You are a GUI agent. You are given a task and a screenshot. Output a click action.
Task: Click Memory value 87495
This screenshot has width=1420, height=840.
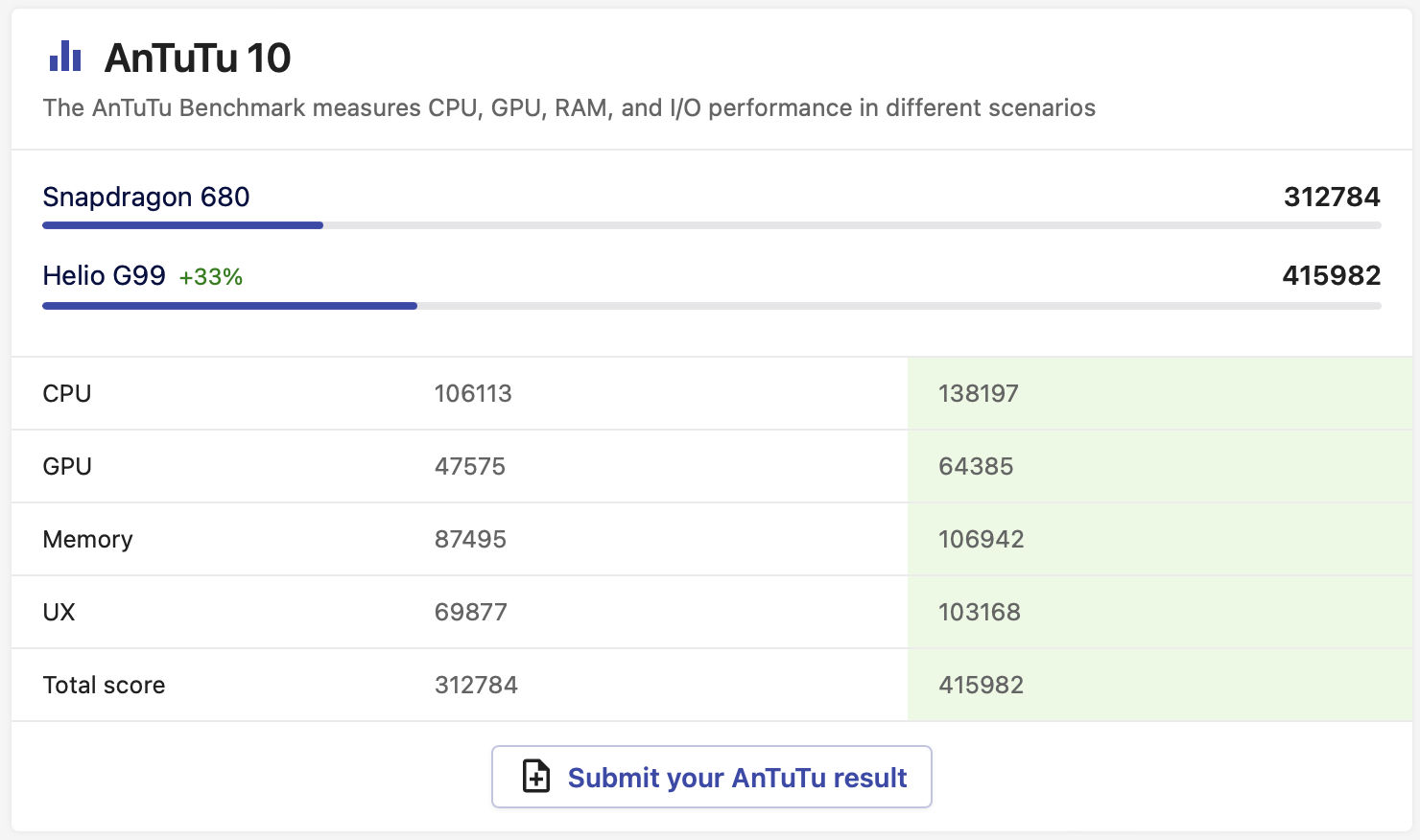(x=470, y=539)
